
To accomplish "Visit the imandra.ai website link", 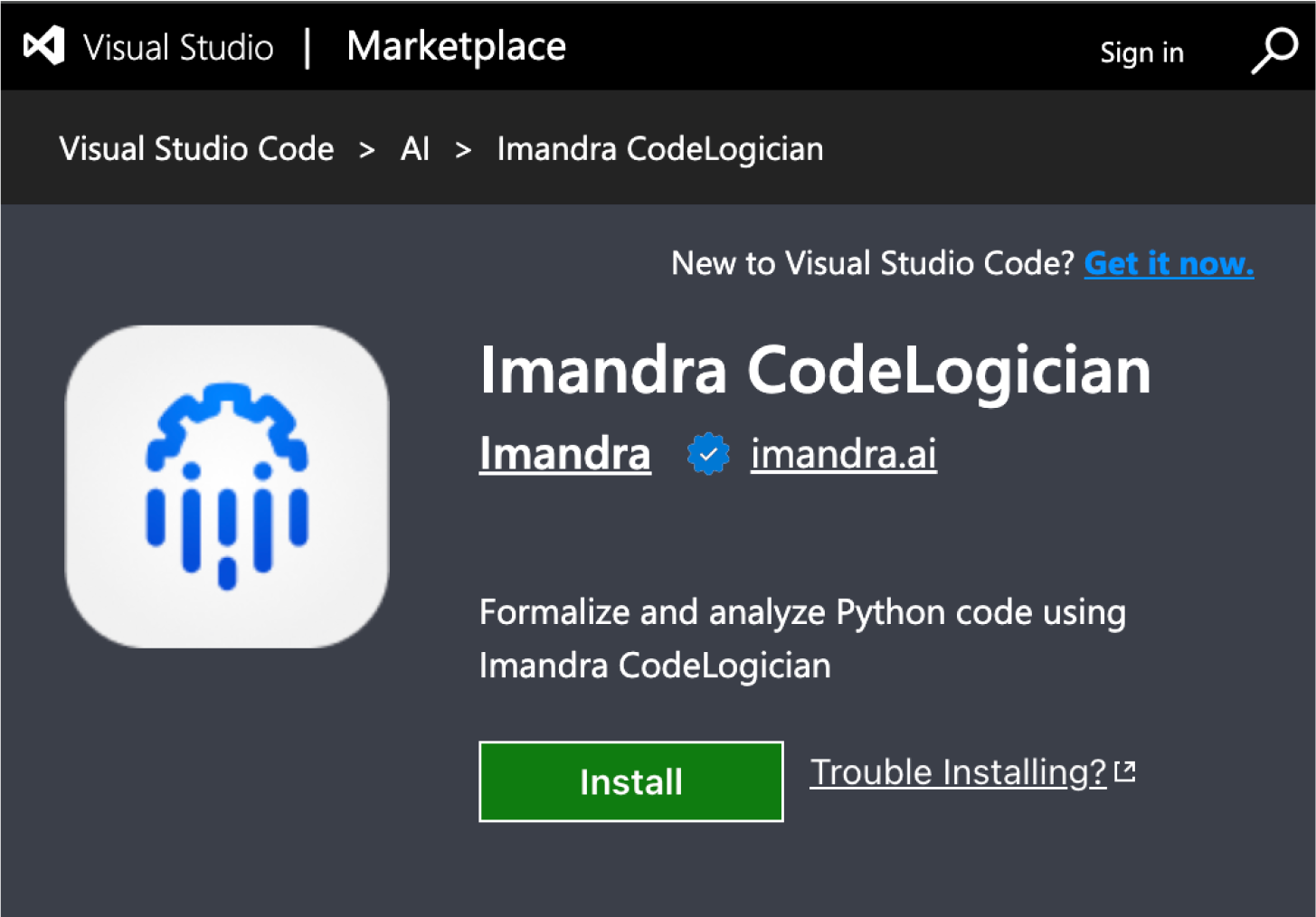I will click(x=842, y=453).
